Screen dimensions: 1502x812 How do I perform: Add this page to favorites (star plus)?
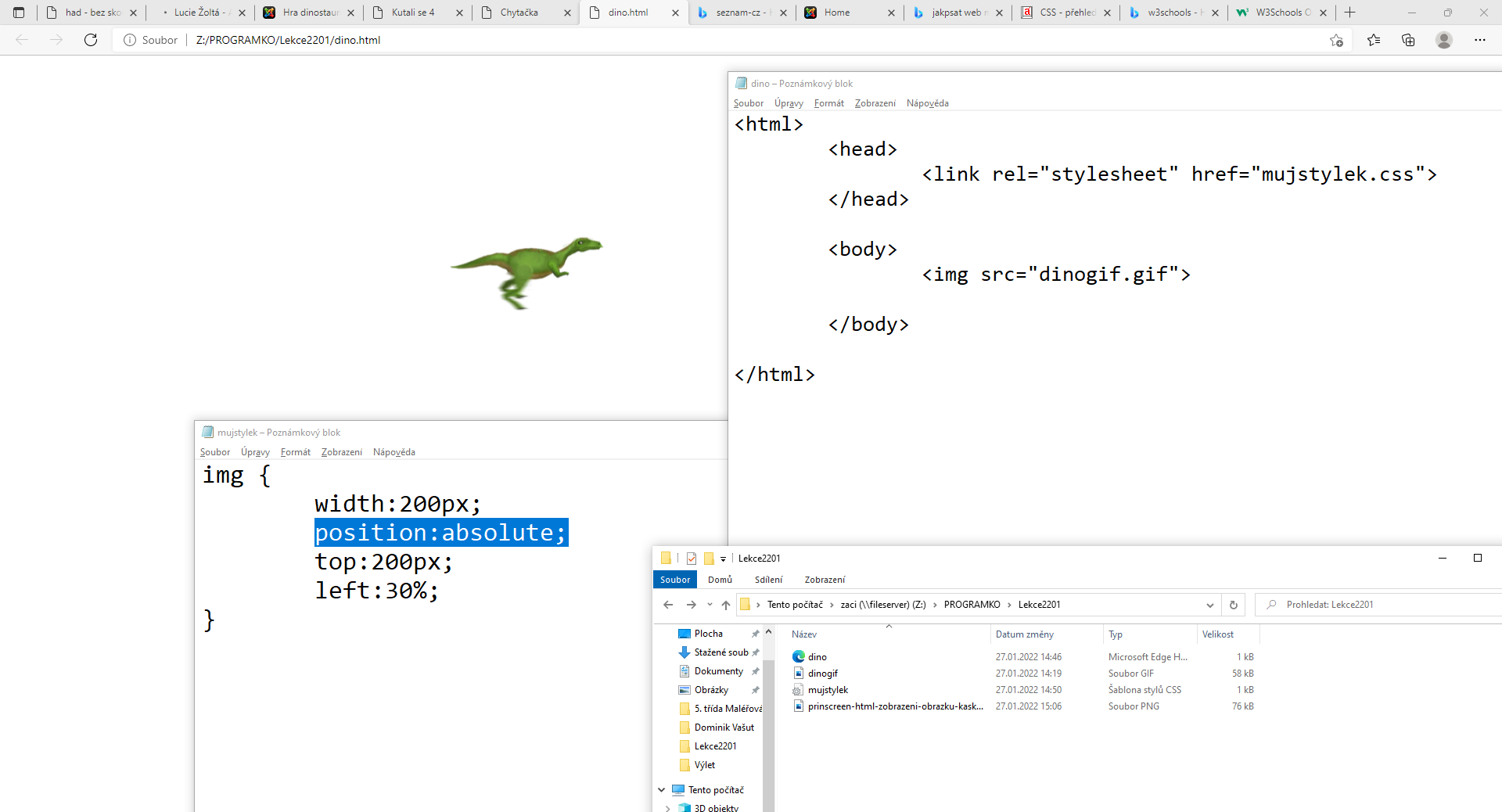click(1336, 40)
